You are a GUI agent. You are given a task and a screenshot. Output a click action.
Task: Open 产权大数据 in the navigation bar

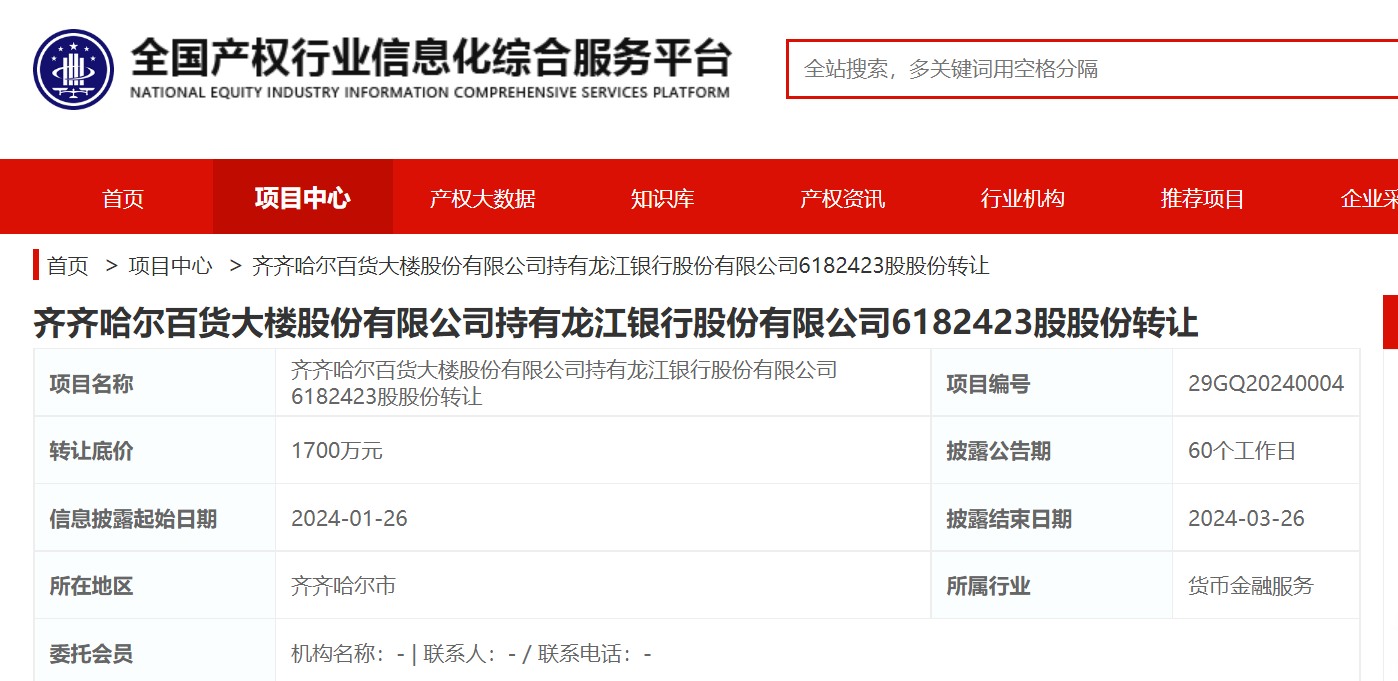click(483, 198)
